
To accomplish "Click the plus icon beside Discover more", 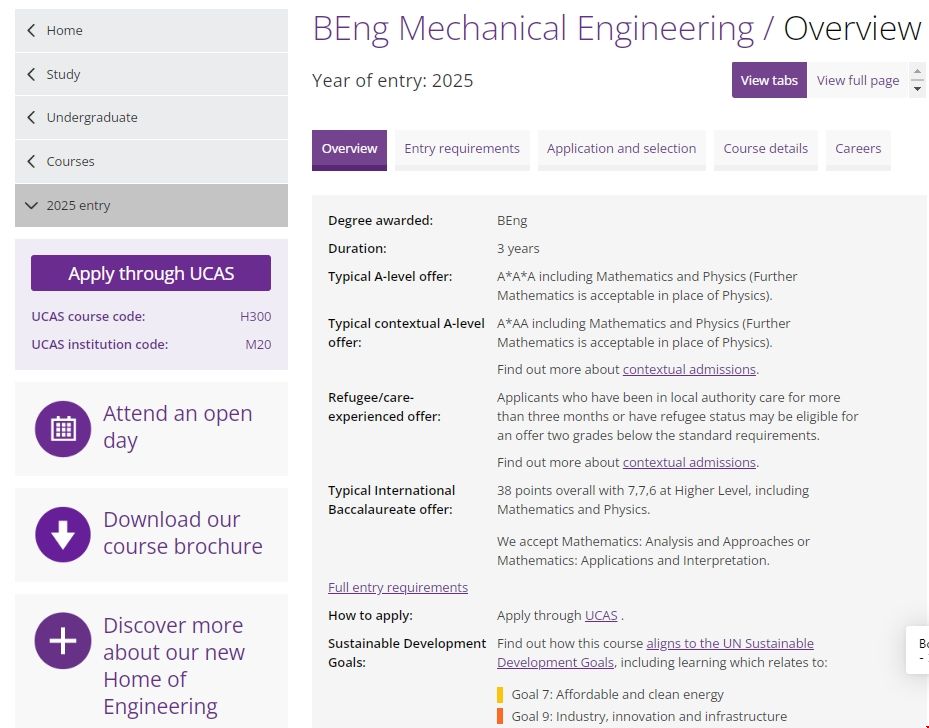I will pyautogui.click(x=62, y=640).
